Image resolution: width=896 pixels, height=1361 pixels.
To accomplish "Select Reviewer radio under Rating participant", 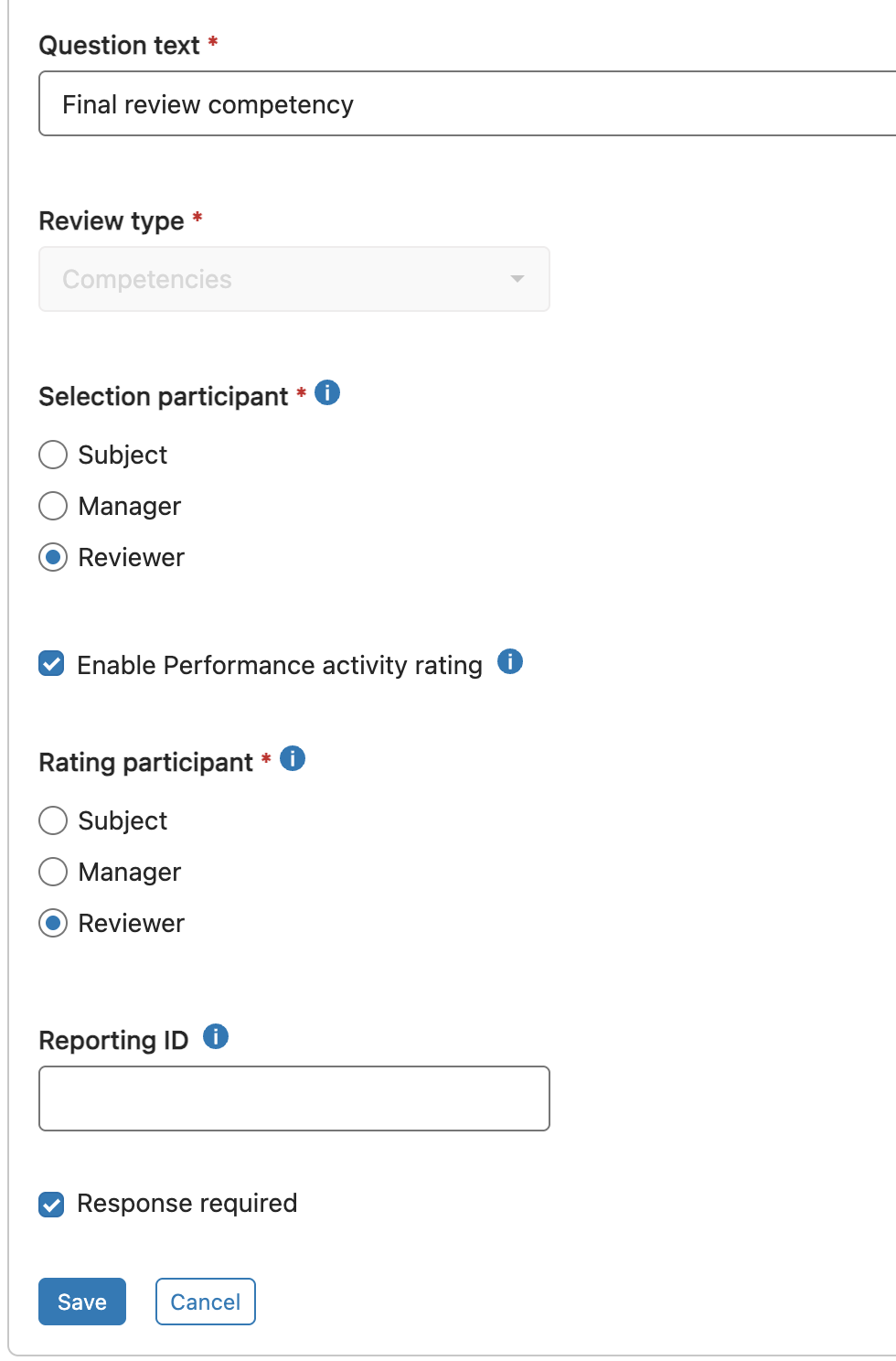I will pyautogui.click(x=53, y=923).
